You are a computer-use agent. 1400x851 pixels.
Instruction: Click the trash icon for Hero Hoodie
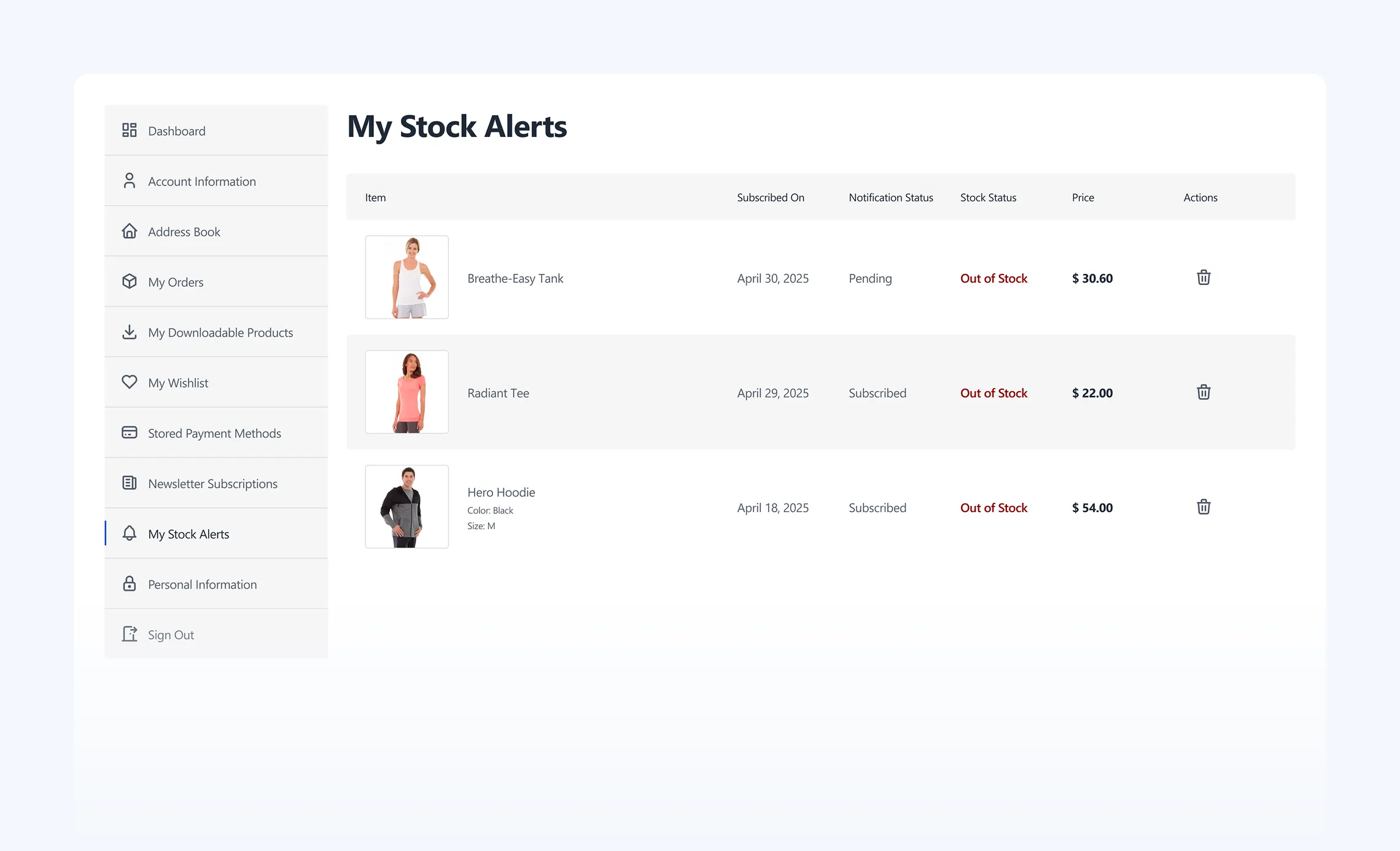(x=1204, y=507)
